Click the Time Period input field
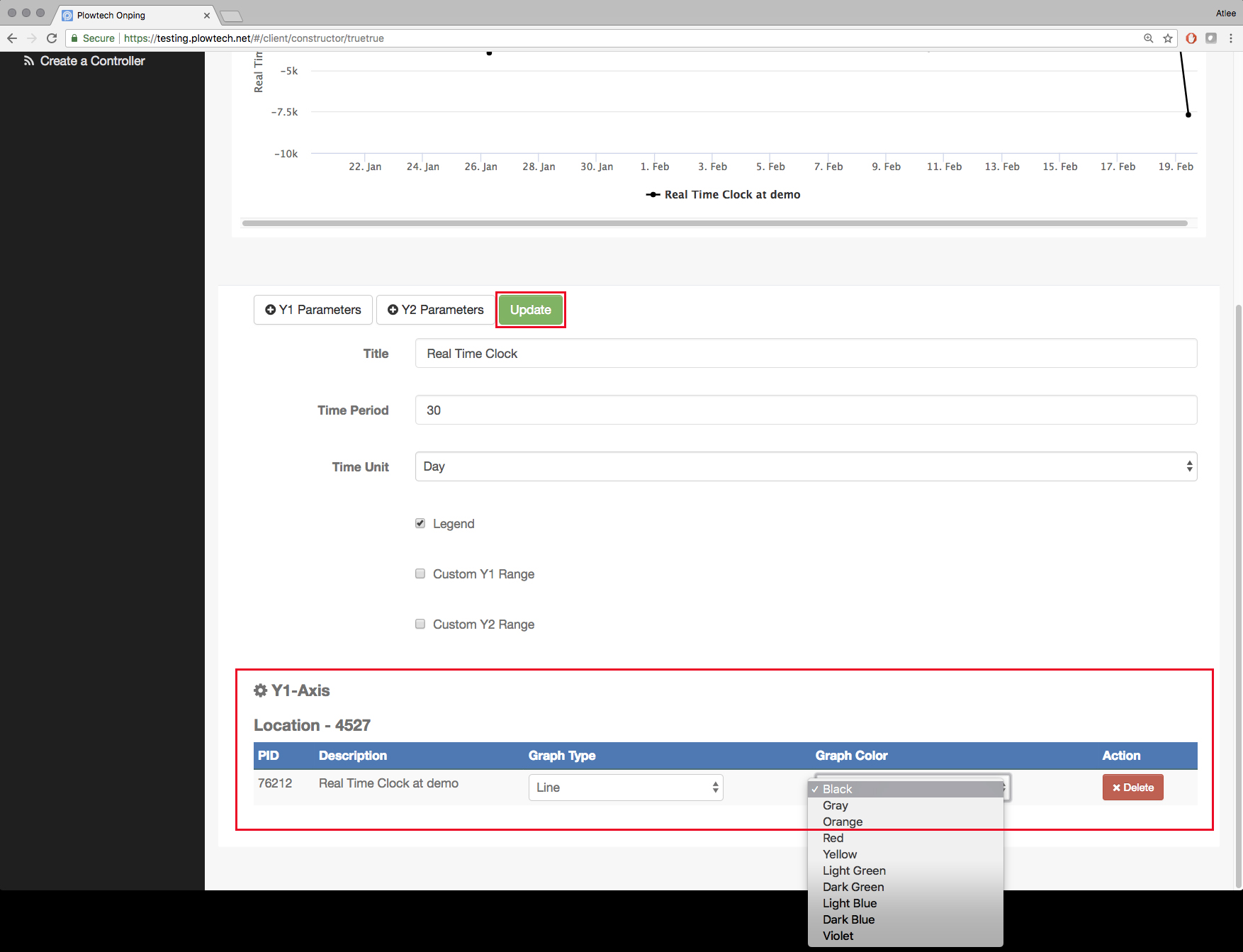This screenshot has width=1243, height=952. [805, 410]
